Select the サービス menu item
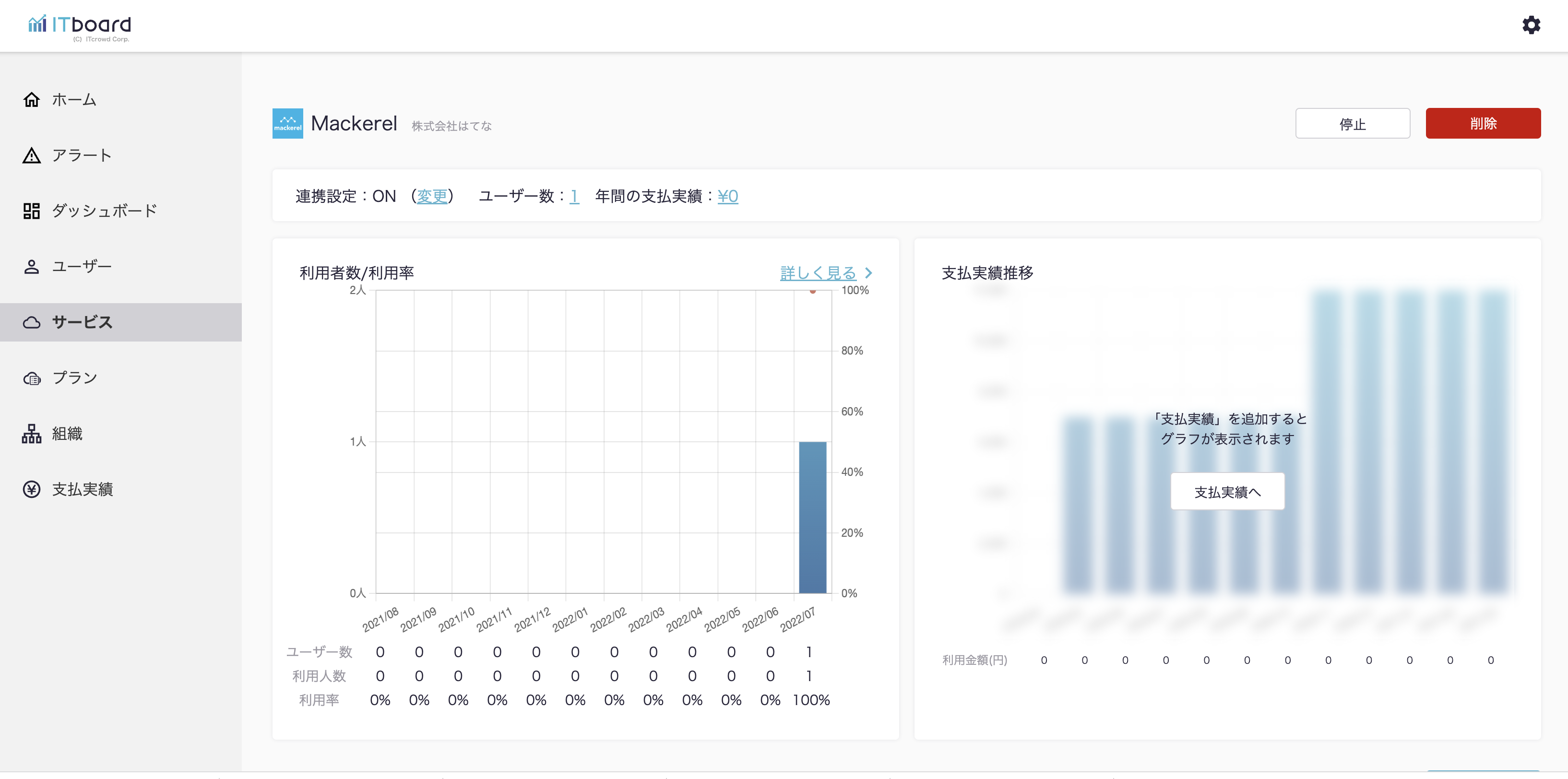 tap(82, 322)
